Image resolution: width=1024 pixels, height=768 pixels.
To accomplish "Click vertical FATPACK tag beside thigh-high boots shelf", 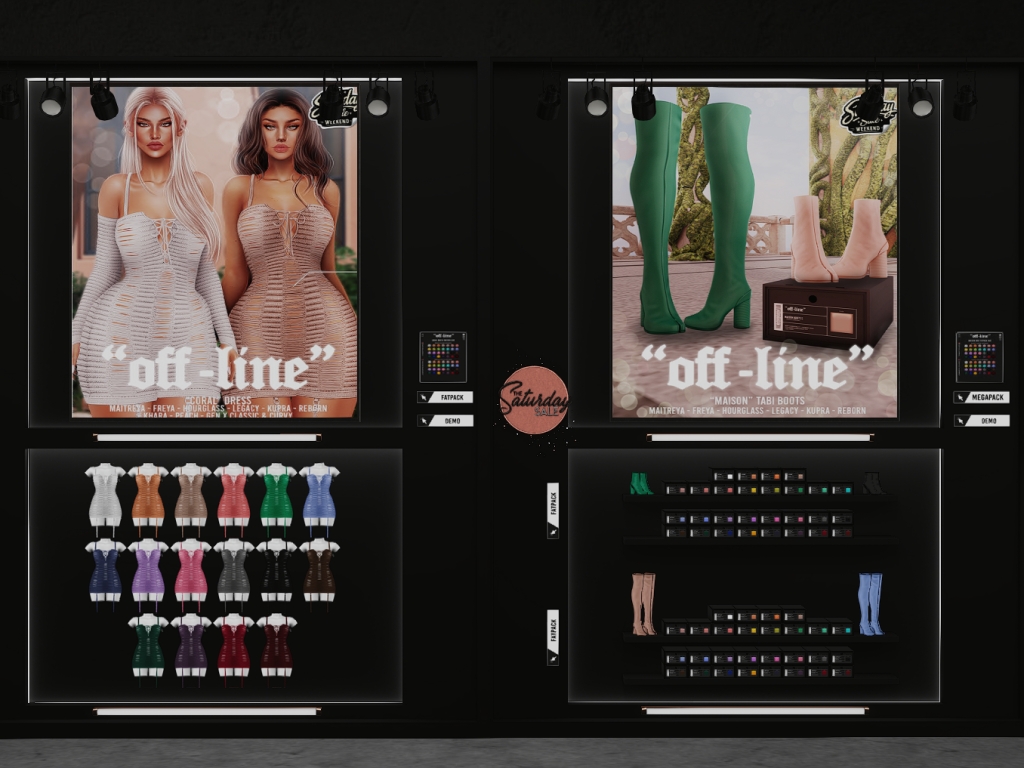I will click(x=553, y=637).
